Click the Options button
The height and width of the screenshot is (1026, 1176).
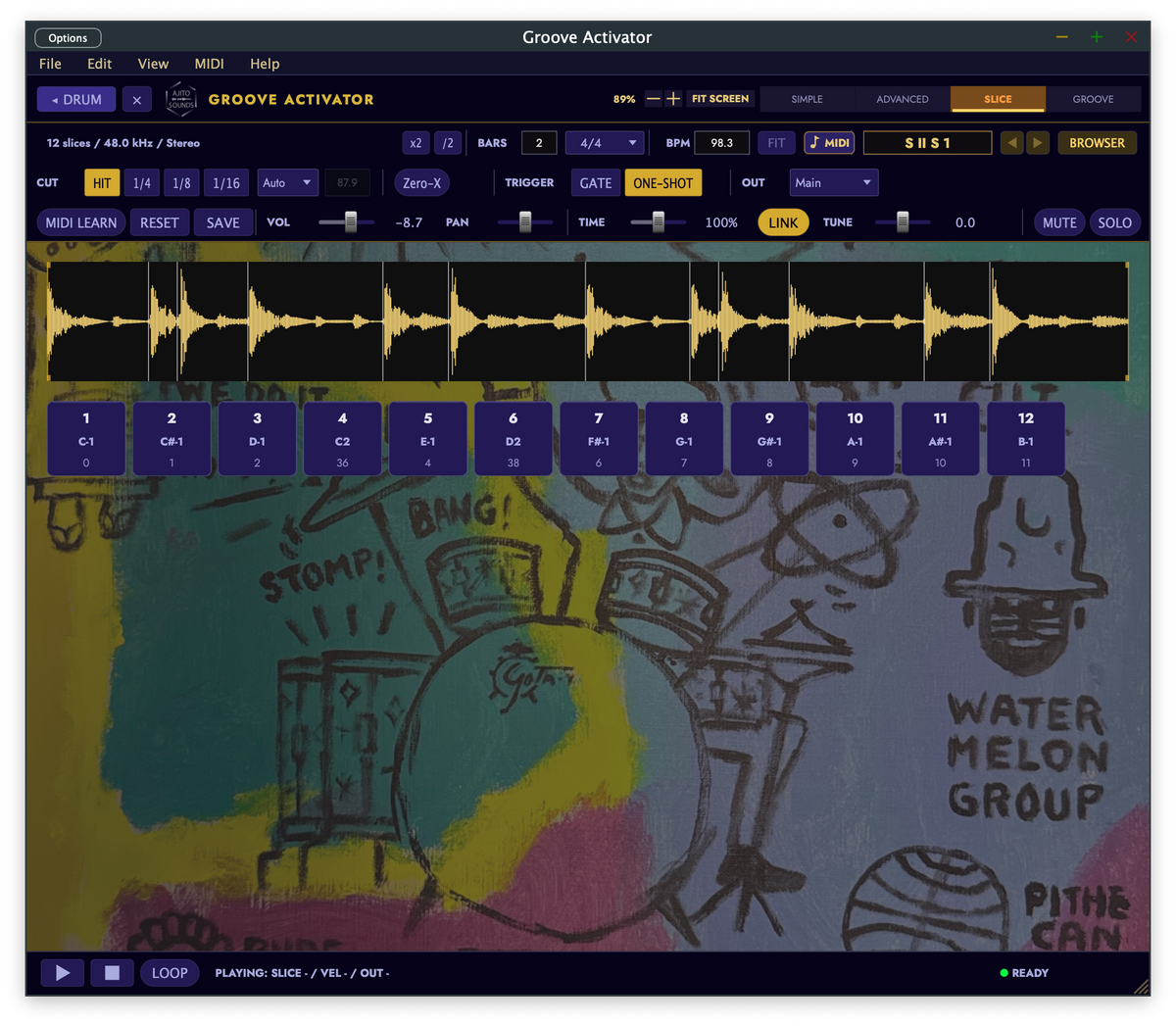click(x=68, y=38)
